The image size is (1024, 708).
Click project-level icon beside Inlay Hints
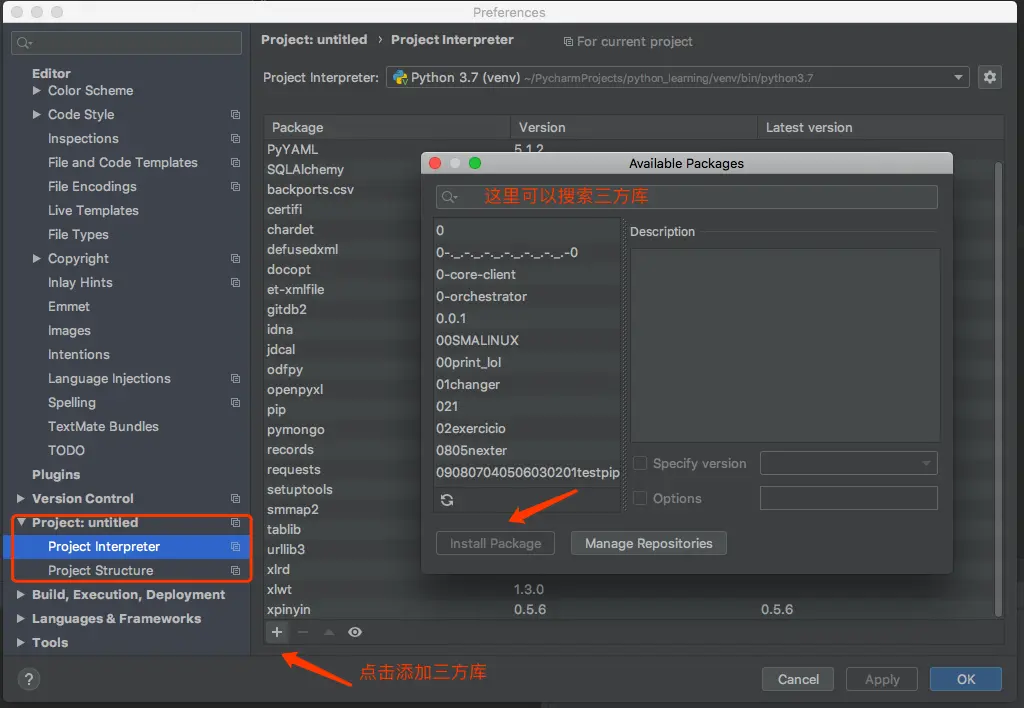pyautogui.click(x=235, y=283)
